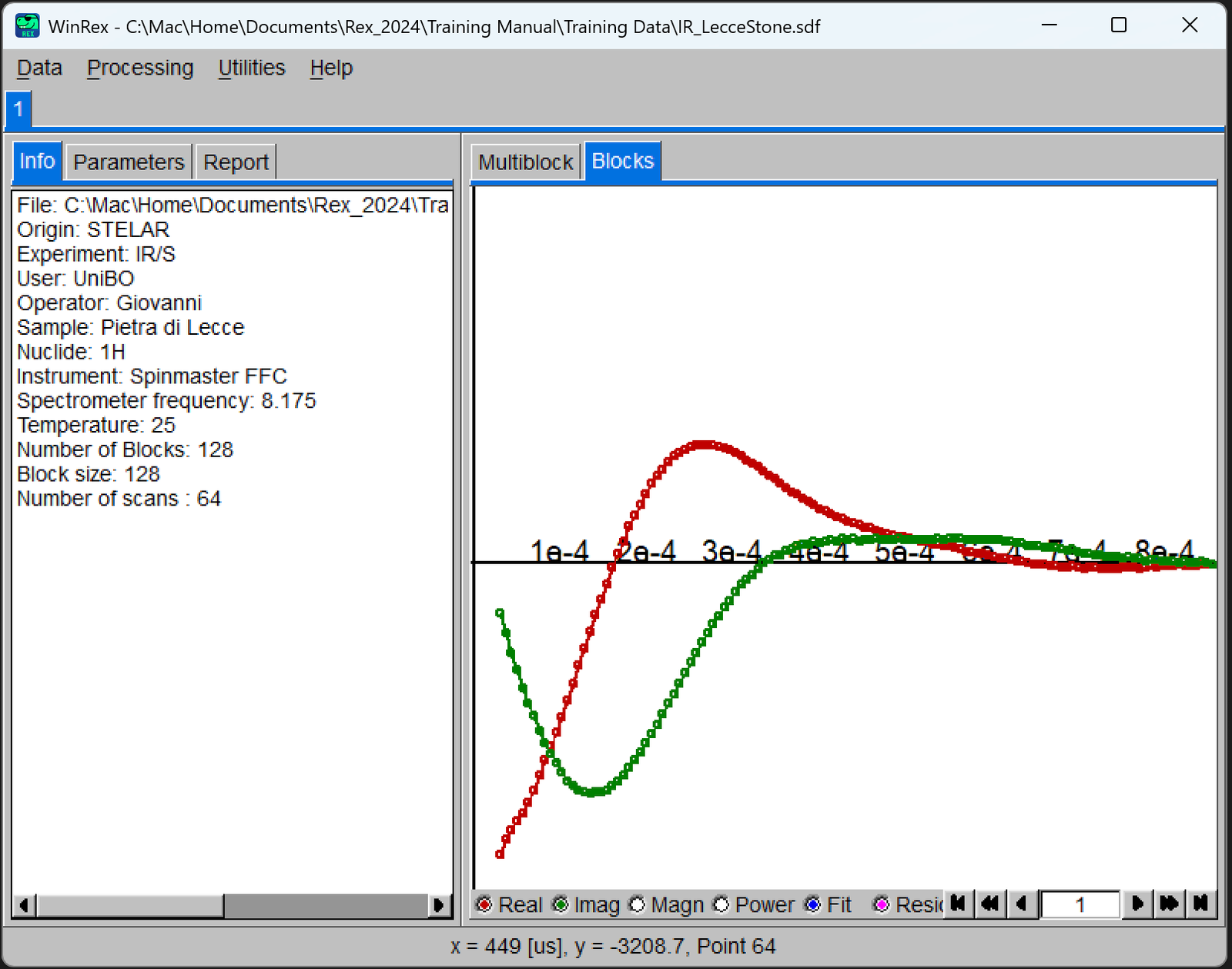This screenshot has width=1232, height=969.
Task: Open the Utilities menu
Action: pos(252,68)
